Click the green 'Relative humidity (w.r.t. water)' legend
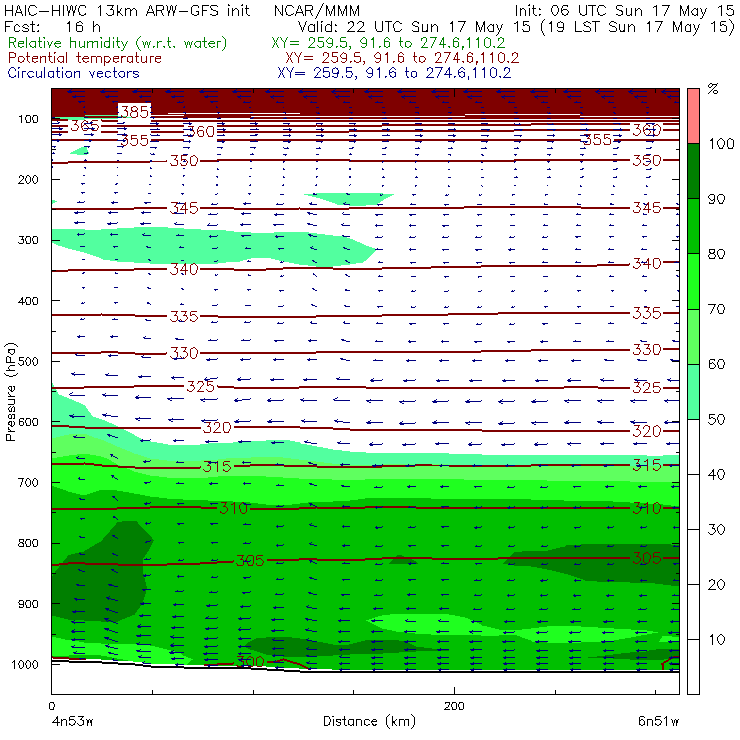The image size is (740, 740). point(118,43)
